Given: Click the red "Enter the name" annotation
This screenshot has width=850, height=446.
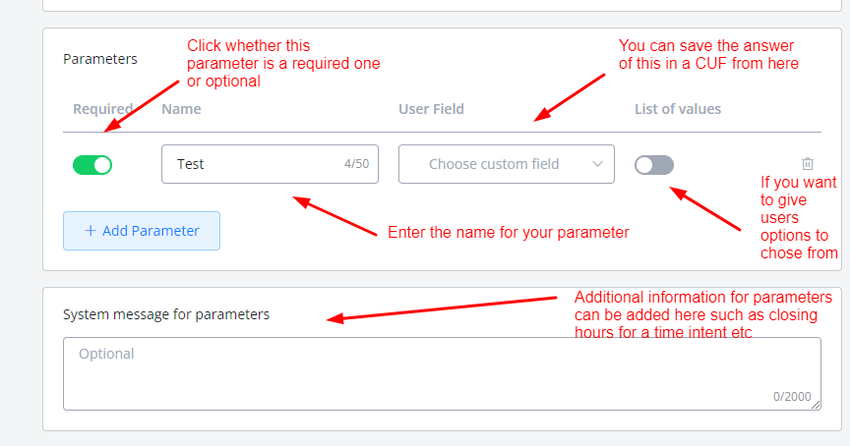Looking at the screenshot, I should (508, 233).
